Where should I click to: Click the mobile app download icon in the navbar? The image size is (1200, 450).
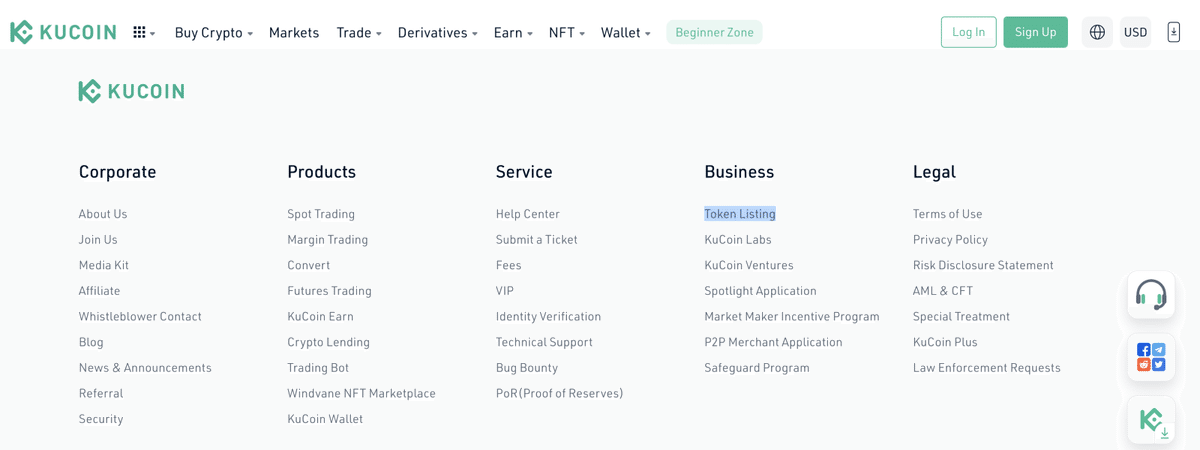(x=1174, y=32)
